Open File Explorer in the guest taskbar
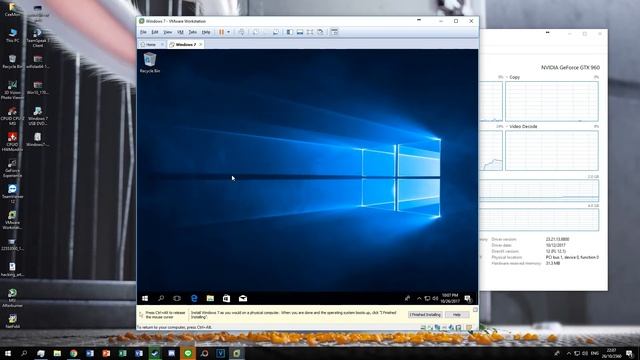 point(210,298)
